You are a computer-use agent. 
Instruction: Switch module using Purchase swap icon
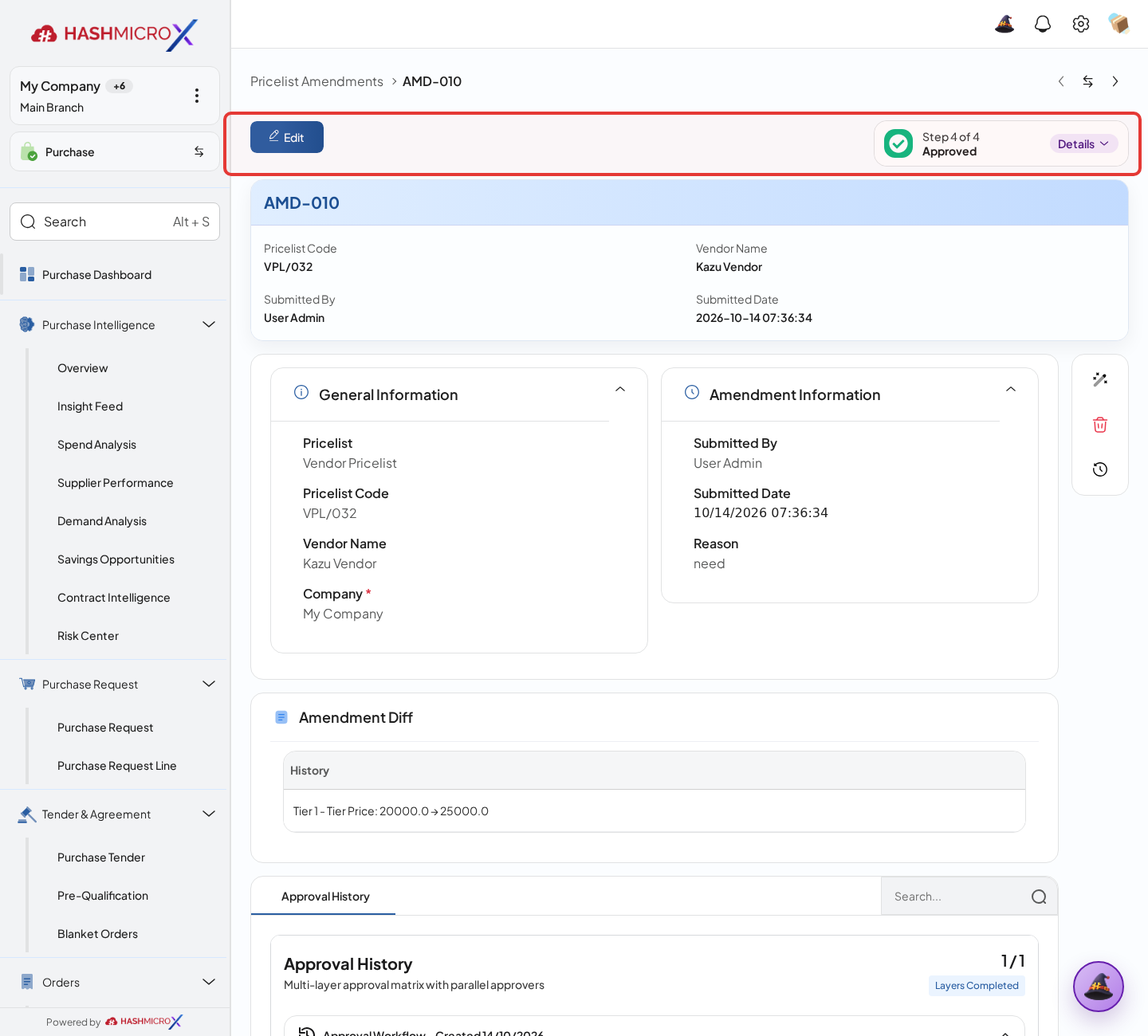199,151
